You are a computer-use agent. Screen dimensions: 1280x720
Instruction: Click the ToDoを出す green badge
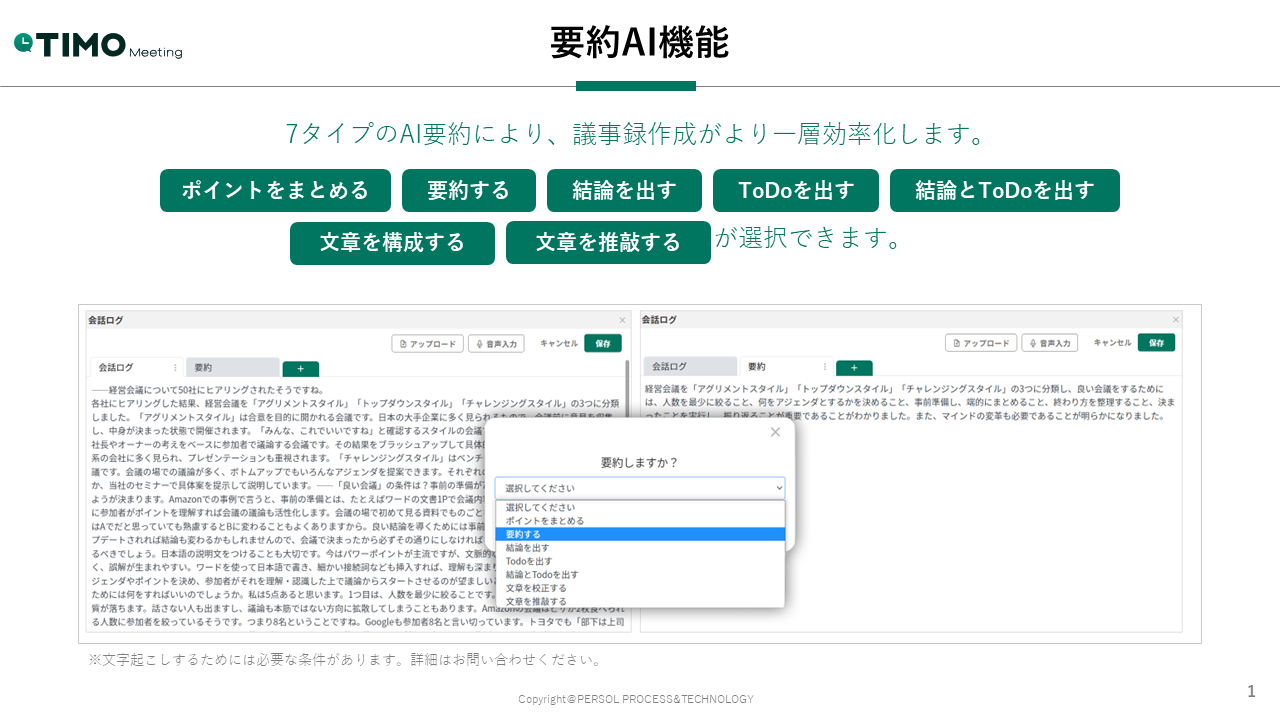(x=796, y=190)
